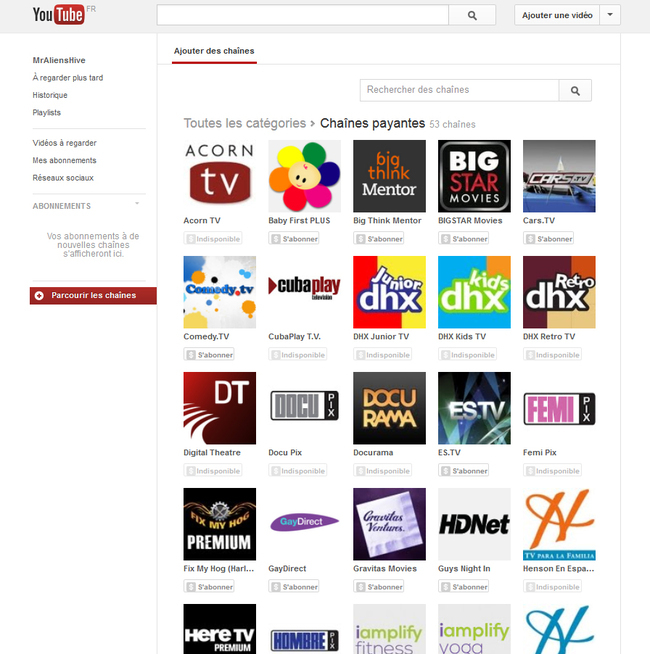Viewport: 650px width, 654px height.
Task: Open the Docu Pix logo
Action: [x=305, y=408]
